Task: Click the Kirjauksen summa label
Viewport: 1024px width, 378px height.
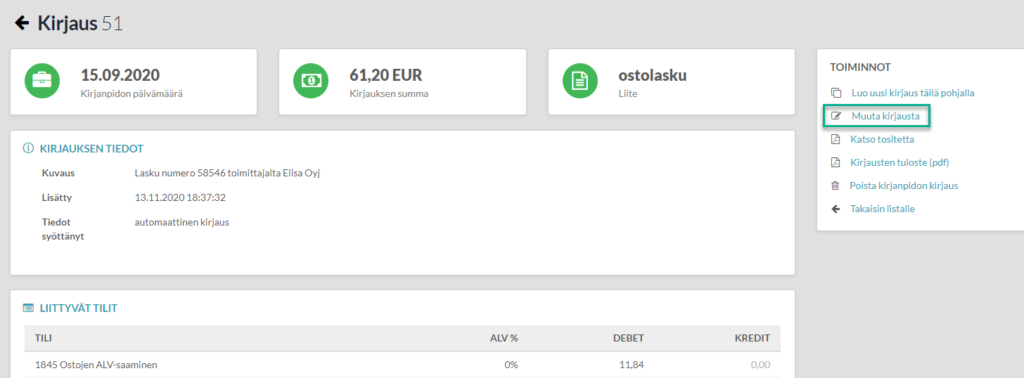Action: 389,93
